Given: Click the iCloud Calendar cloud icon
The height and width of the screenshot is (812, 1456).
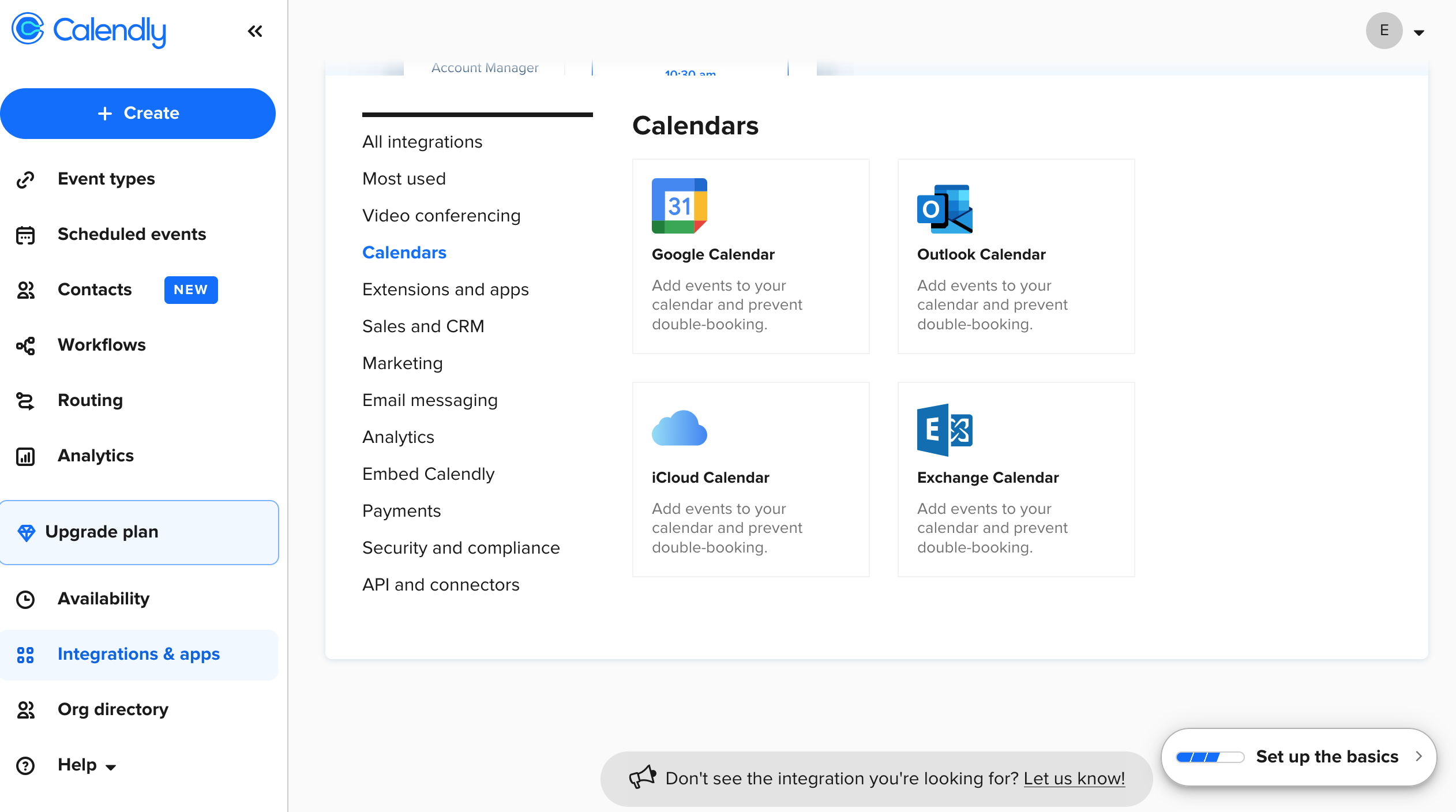Looking at the screenshot, I should click(x=680, y=428).
